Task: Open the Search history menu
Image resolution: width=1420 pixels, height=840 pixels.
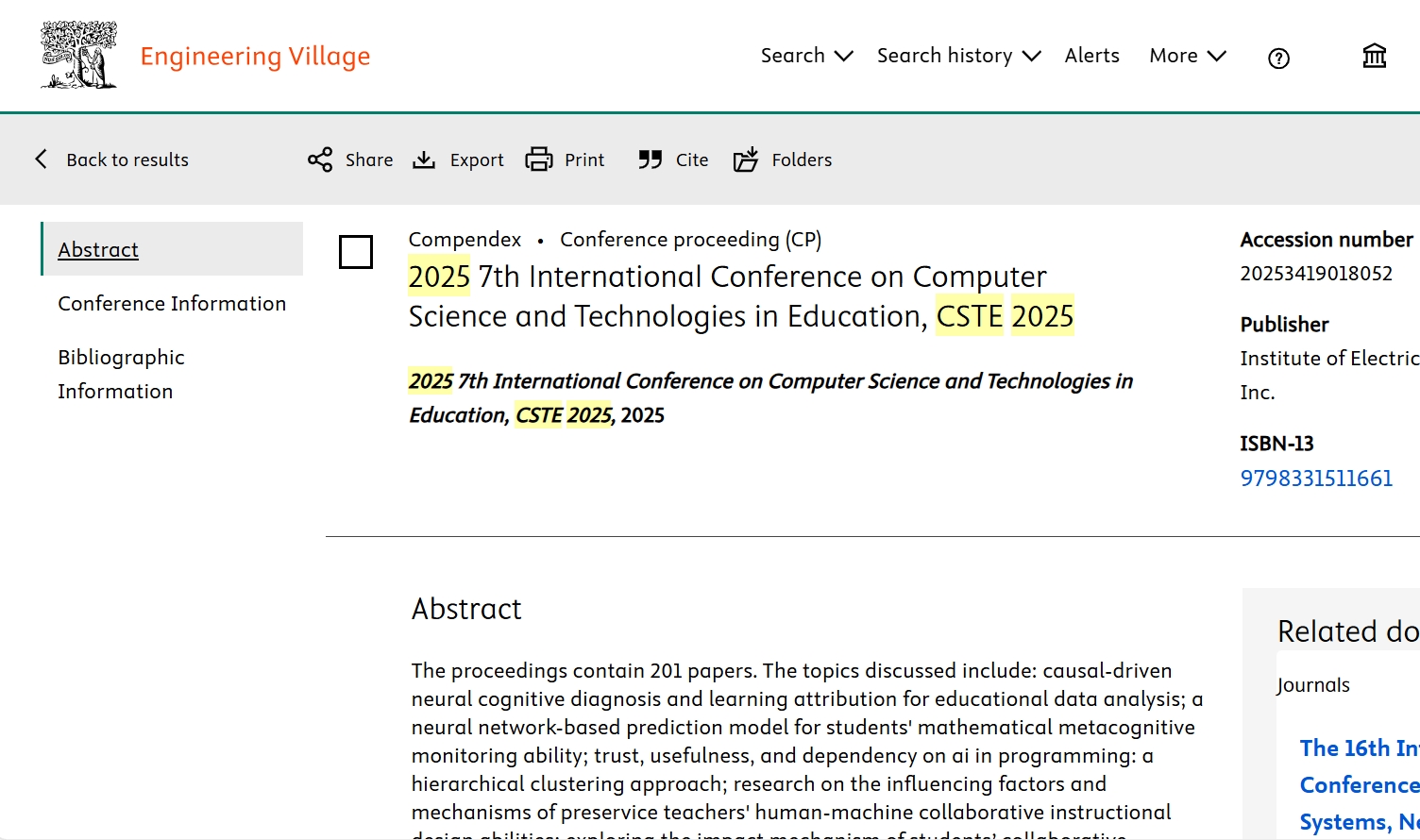Action: click(x=959, y=56)
